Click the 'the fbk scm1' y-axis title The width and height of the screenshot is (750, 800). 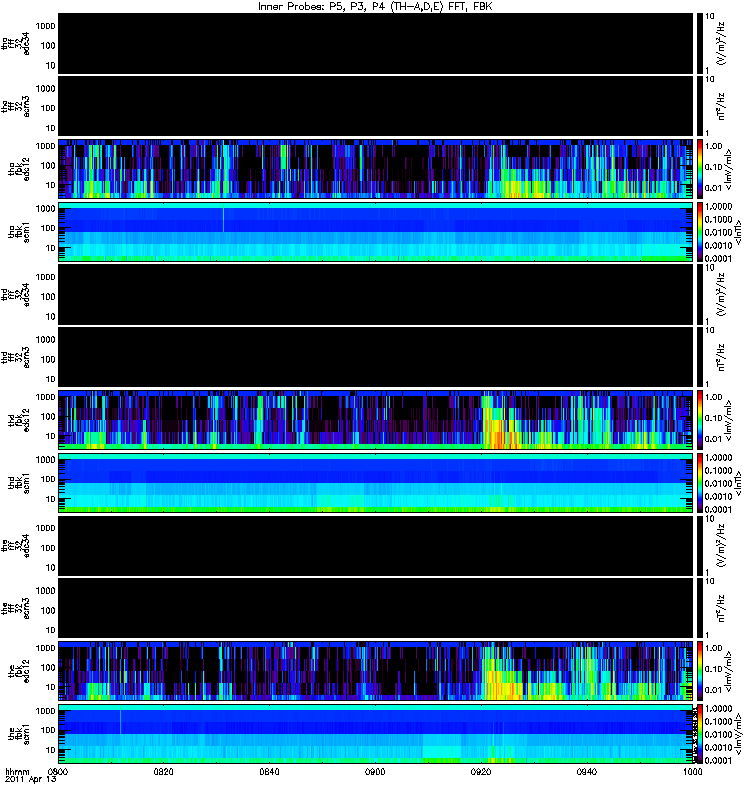(x=18, y=734)
